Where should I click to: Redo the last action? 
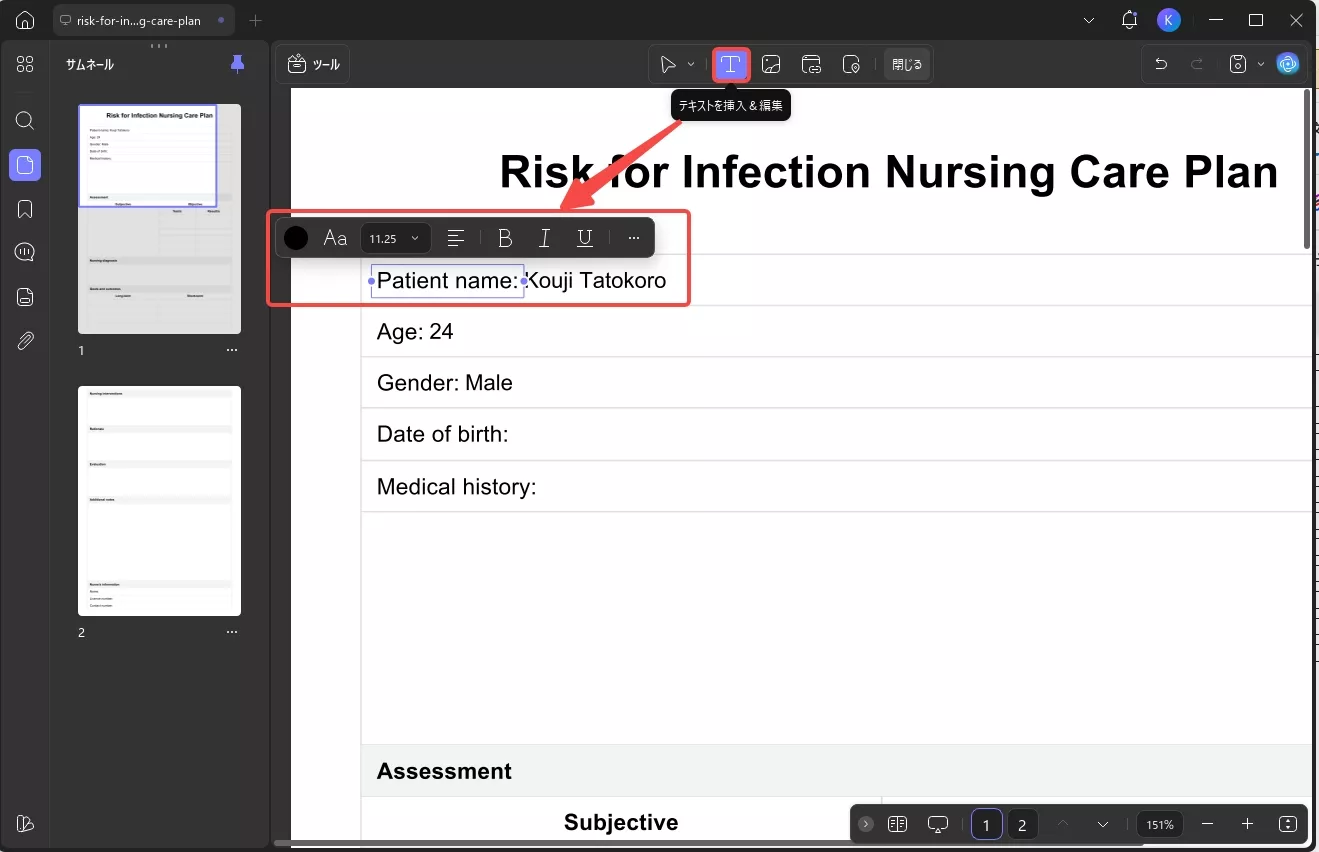pyautogui.click(x=1197, y=65)
